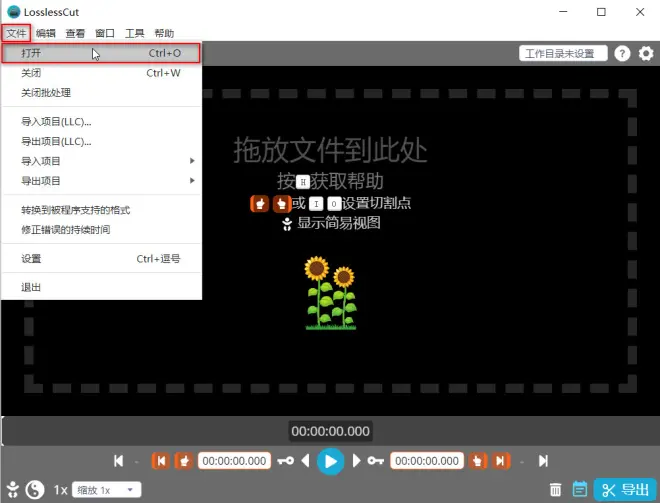
Task: Jump to segment end (orange skip-forward icon)
Action: point(500,461)
